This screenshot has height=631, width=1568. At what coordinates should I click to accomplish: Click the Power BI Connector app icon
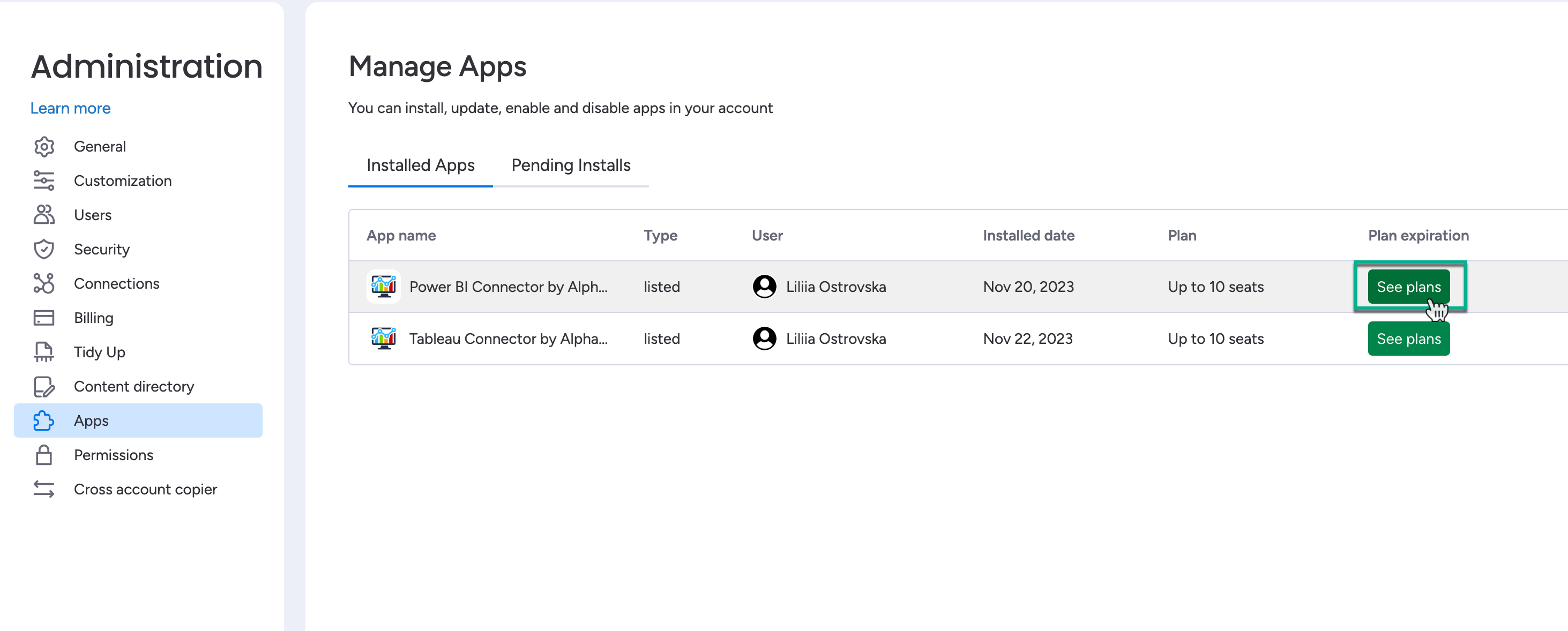pos(384,287)
